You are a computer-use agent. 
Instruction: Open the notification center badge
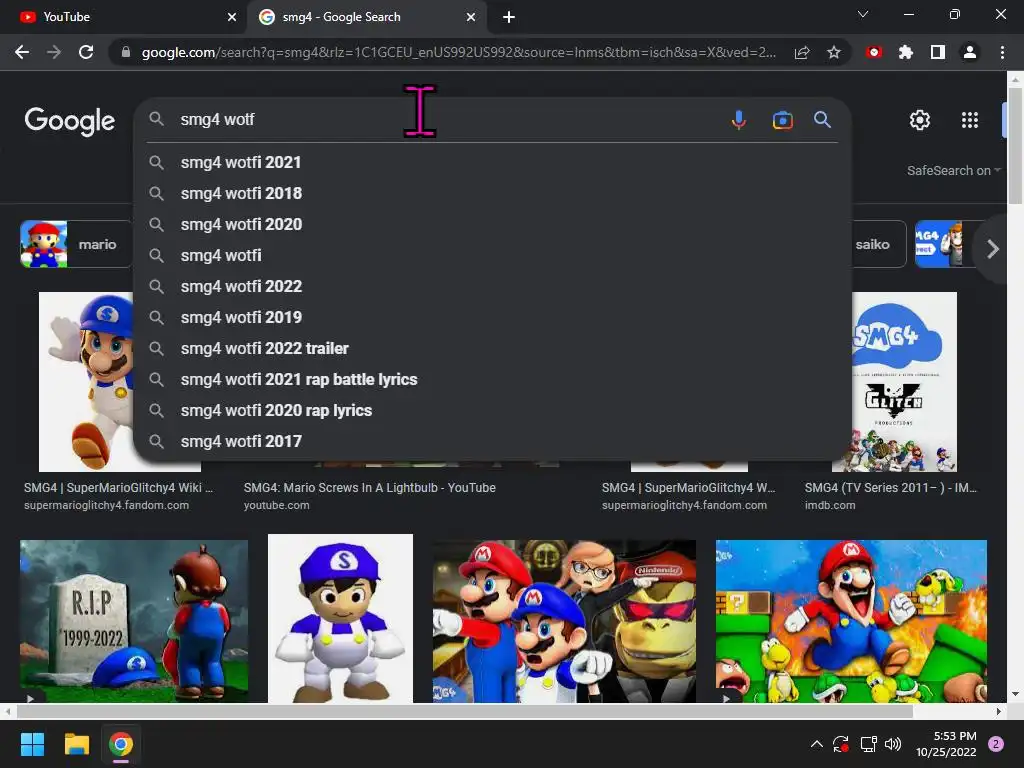[x=995, y=744]
